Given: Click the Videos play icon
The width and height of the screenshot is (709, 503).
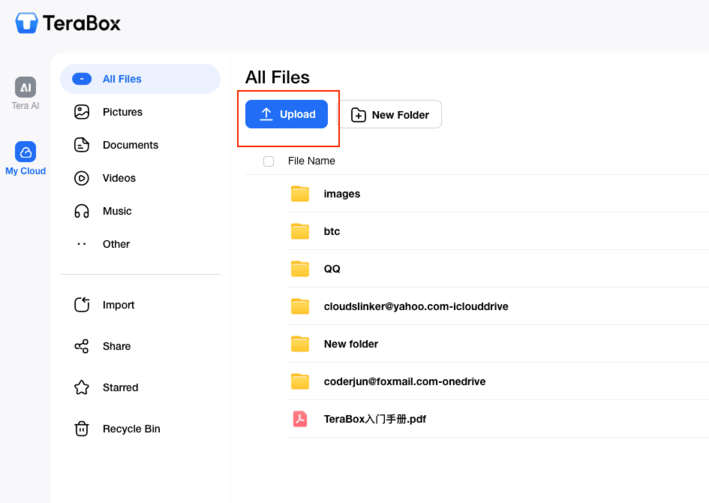Looking at the screenshot, I should pos(82,178).
